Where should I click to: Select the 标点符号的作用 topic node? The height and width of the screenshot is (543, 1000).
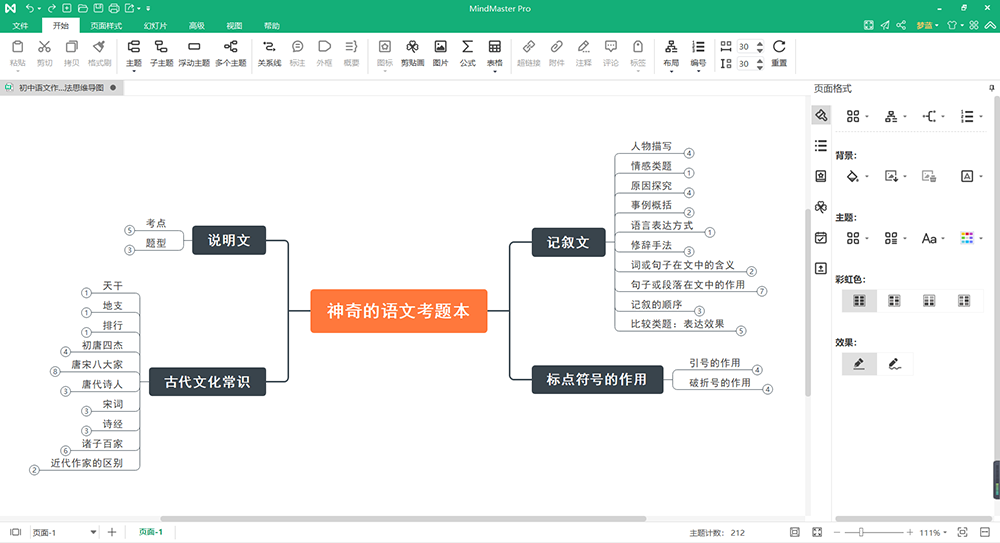point(597,379)
